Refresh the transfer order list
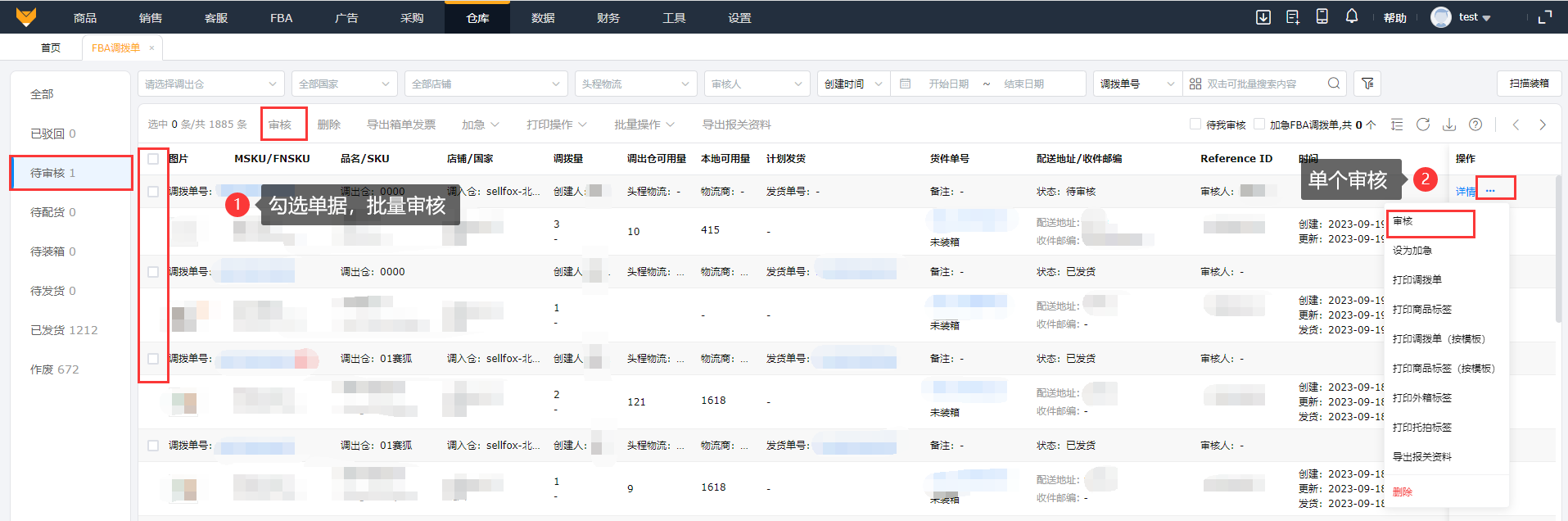Viewport: 1568px width, 521px height. tap(1423, 125)
